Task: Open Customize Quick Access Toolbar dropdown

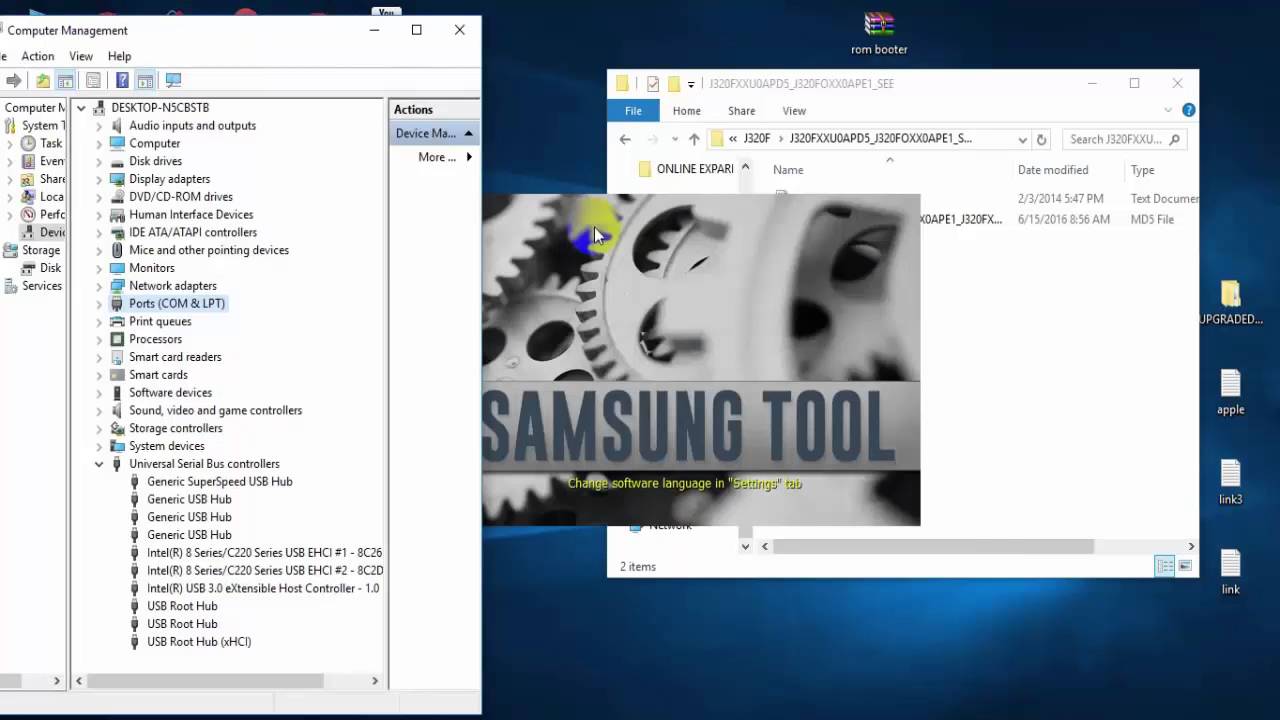Action: pos(691,85)
